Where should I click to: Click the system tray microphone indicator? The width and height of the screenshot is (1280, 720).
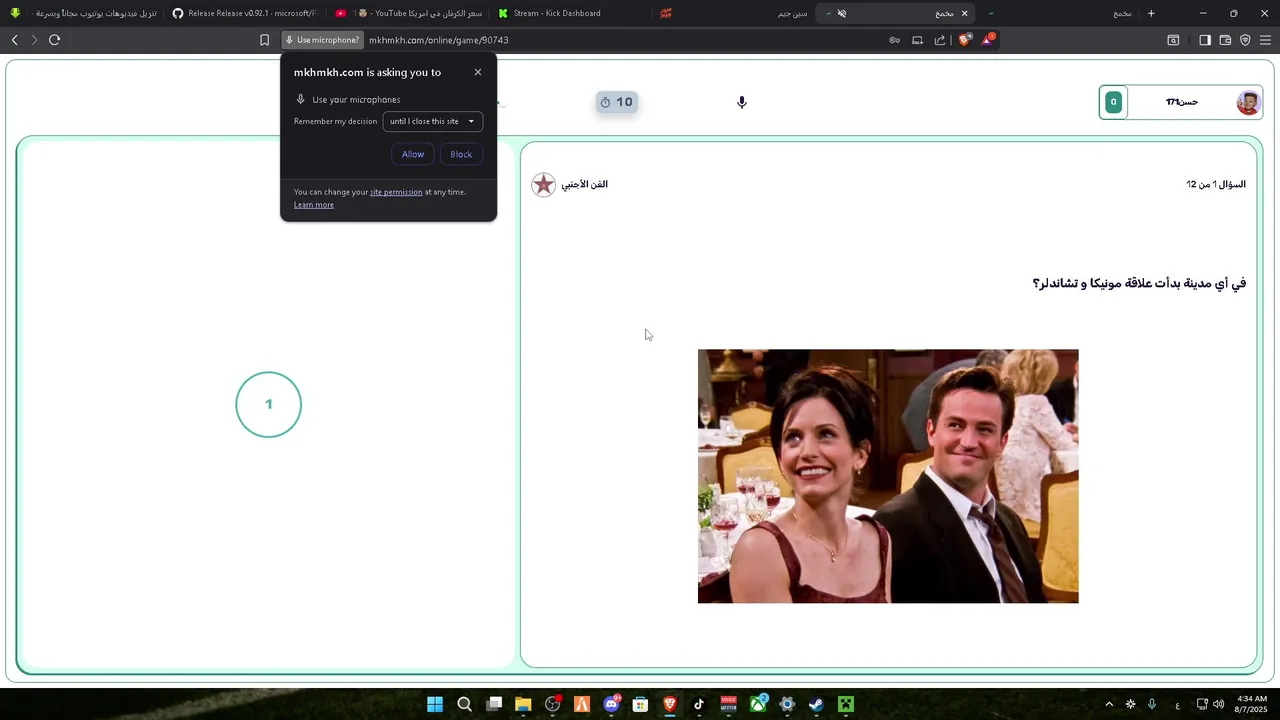coord(1152,704)
